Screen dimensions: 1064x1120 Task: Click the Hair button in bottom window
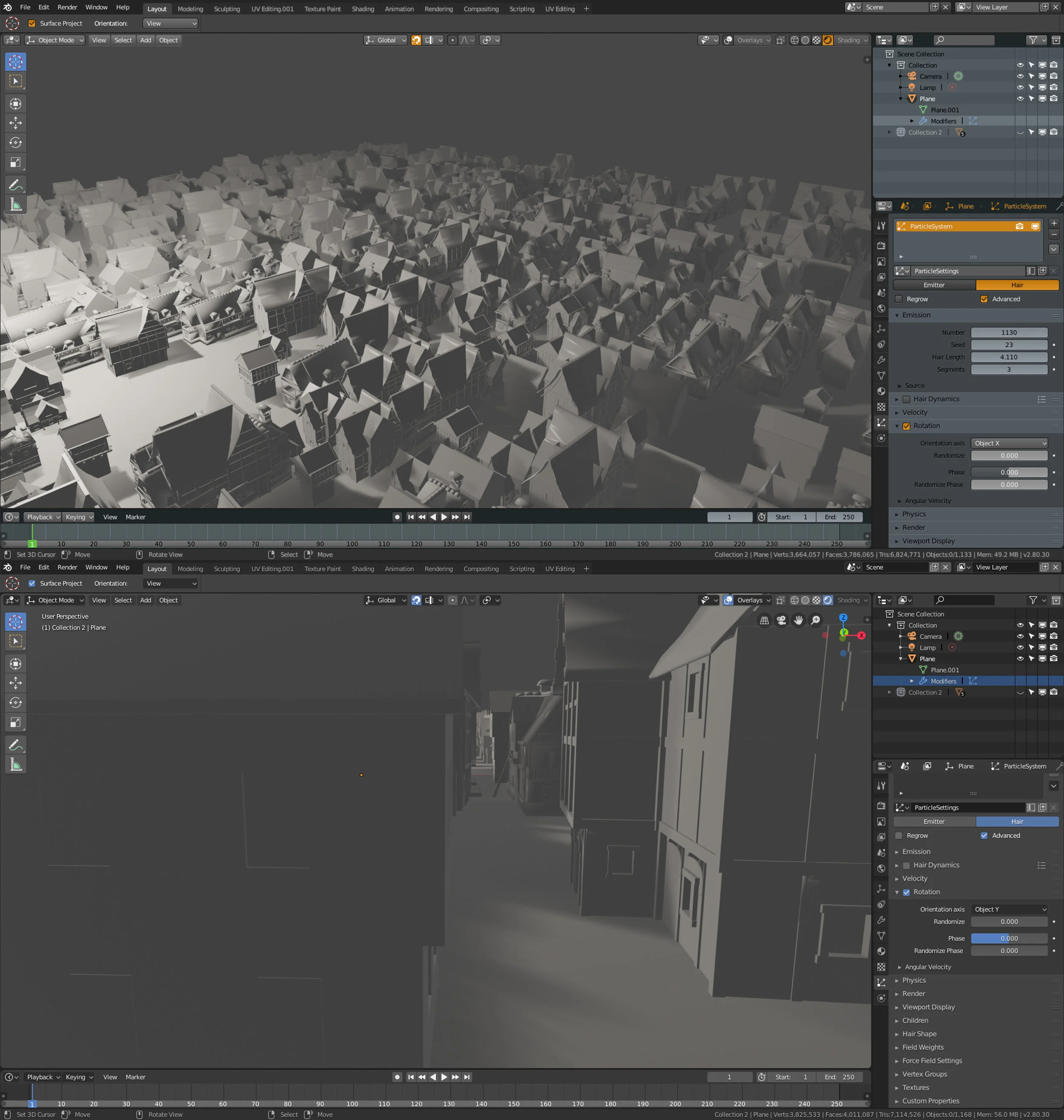click(1017, 822)
